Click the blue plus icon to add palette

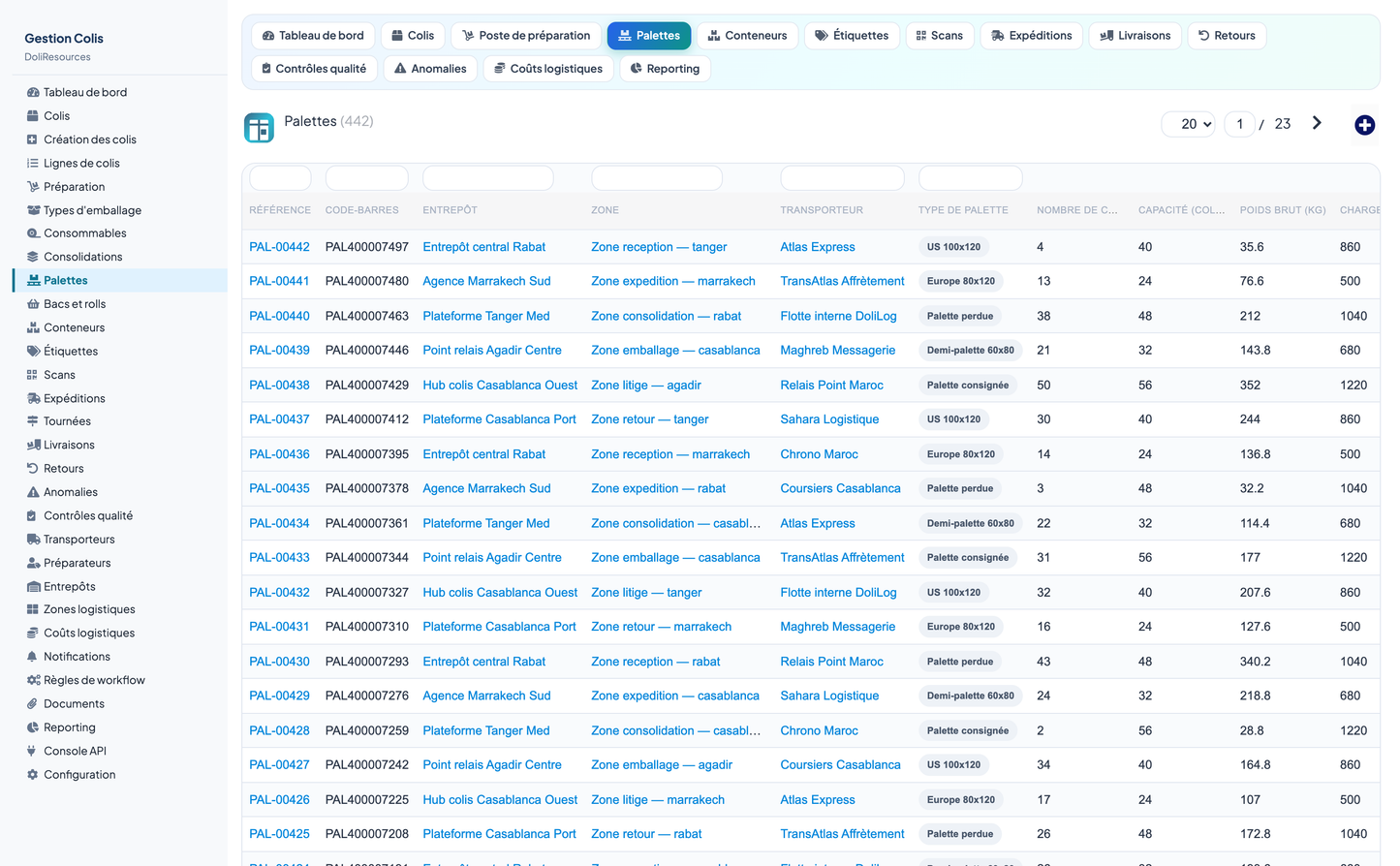pyautogui.click(x=1364, y=125)
